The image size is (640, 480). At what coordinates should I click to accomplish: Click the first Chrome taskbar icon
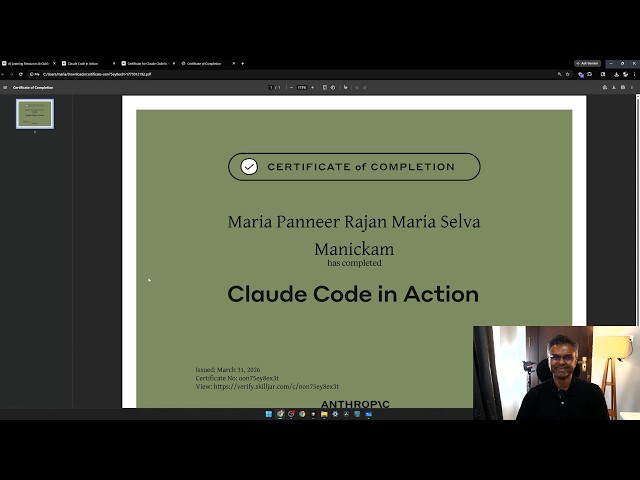coord(280,414)
